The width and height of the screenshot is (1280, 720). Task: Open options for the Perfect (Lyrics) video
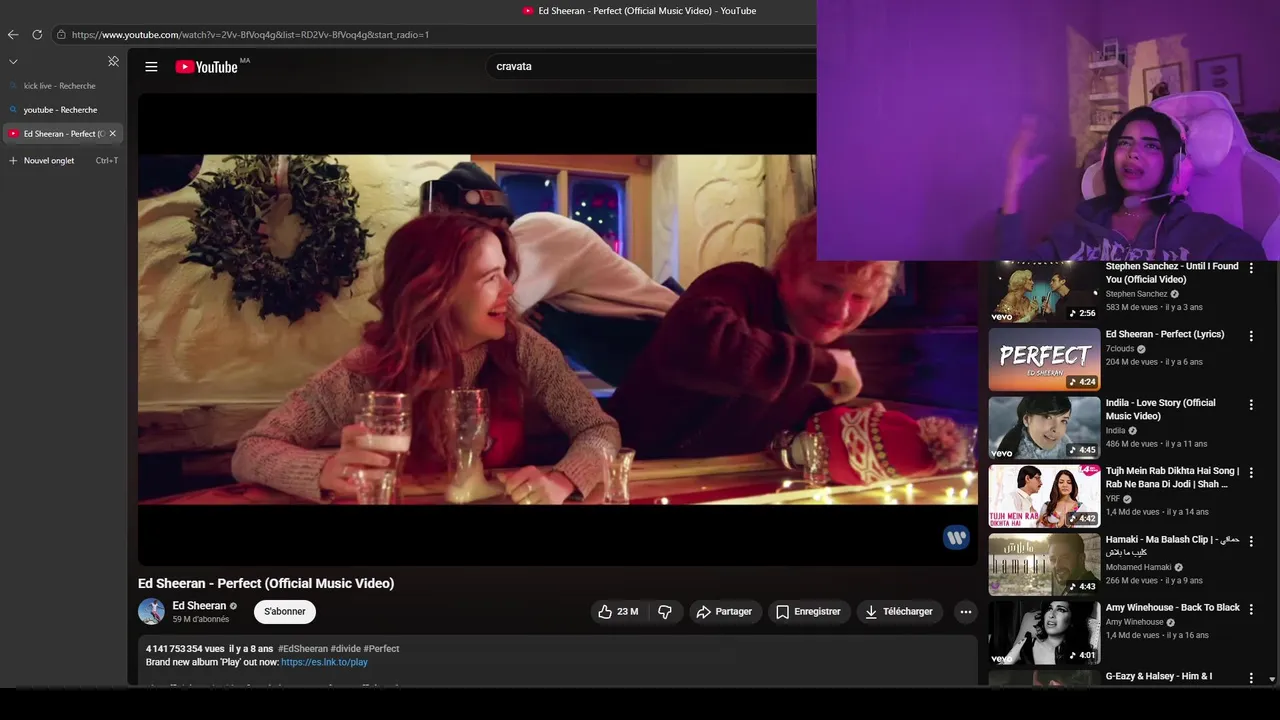pos(1251,336)
